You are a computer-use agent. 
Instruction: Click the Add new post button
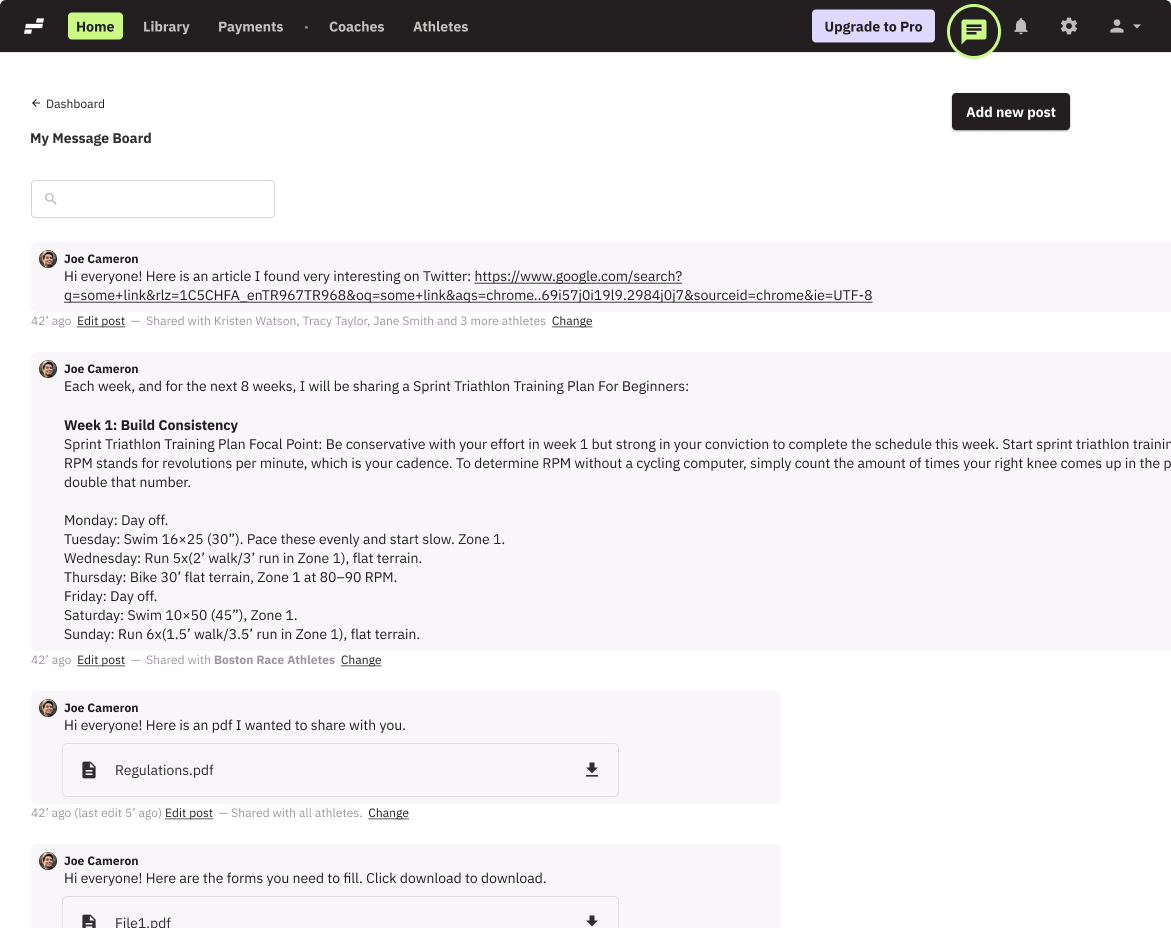pyautogui.click(x=1010, y=111)
